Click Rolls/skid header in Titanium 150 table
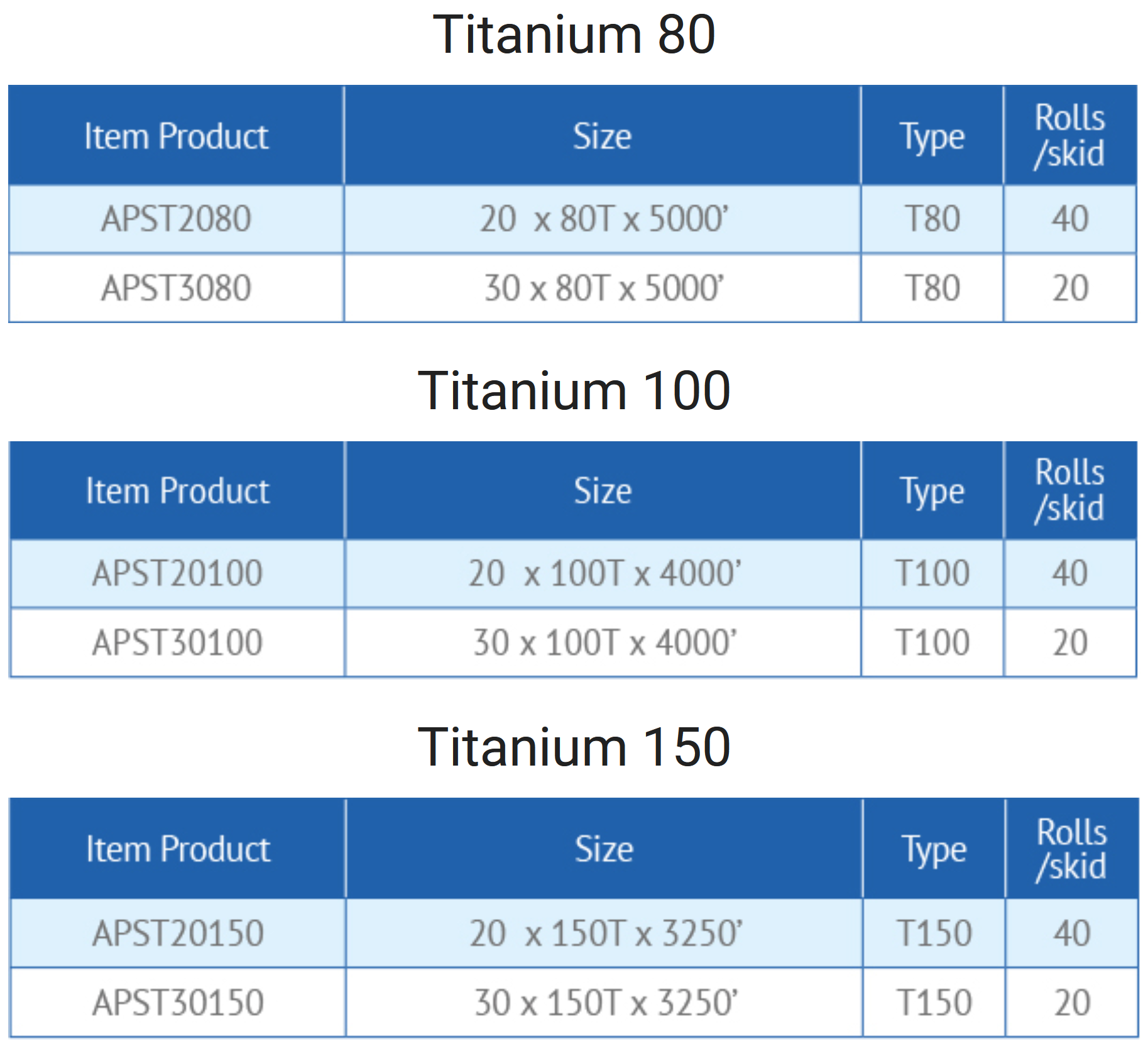Viewport: 1148px width, 1056px height. (x=1071, y=849)
